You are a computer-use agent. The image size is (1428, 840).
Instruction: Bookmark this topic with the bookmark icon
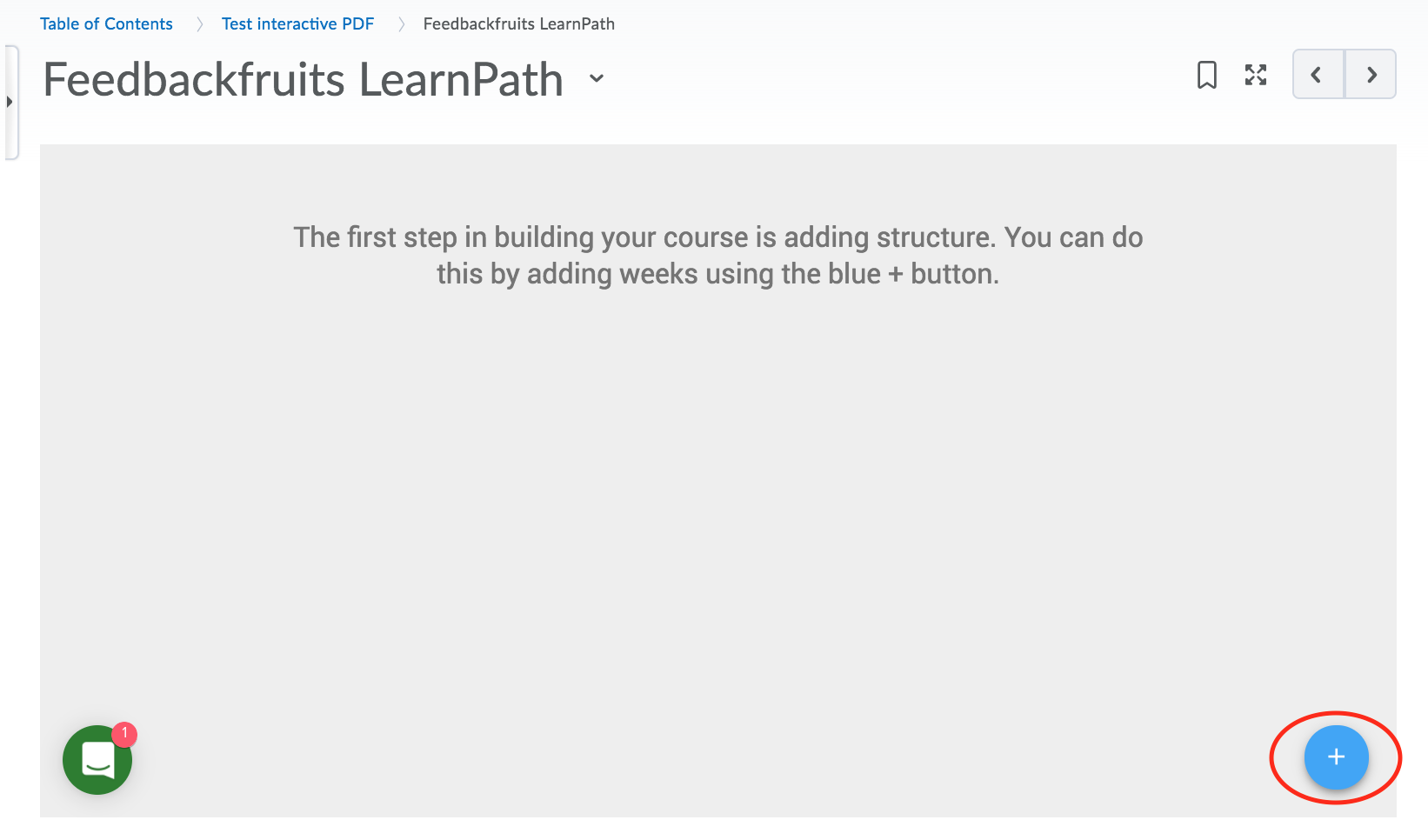(x=1206, y=76)
